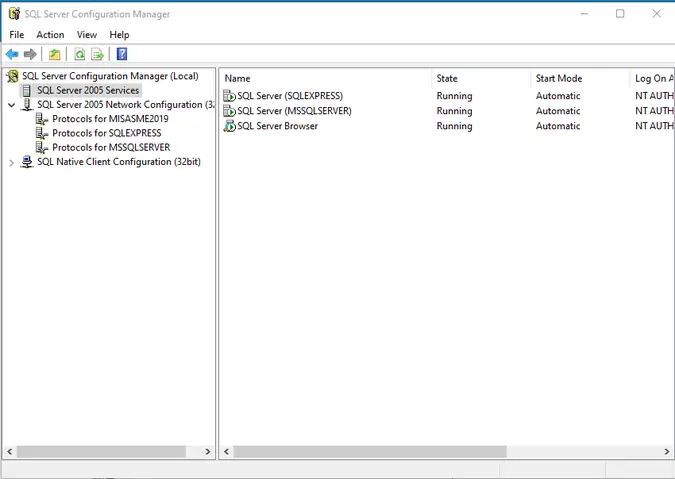675x479 pixels.
Task: Collapse the SQL Server 2005 Network Configuration node
Action: coord(12,105)
